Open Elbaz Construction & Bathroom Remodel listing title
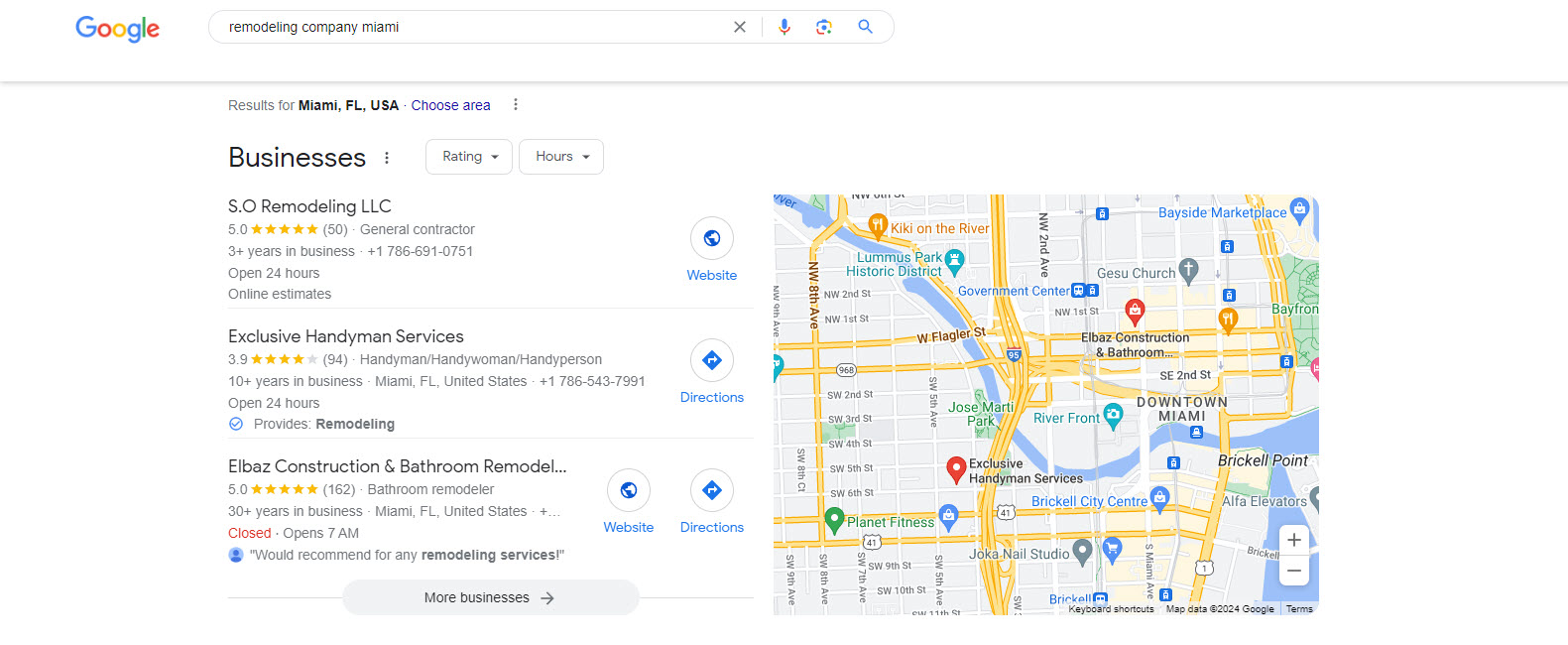1568x645 pixels. (x=398, y=466)
